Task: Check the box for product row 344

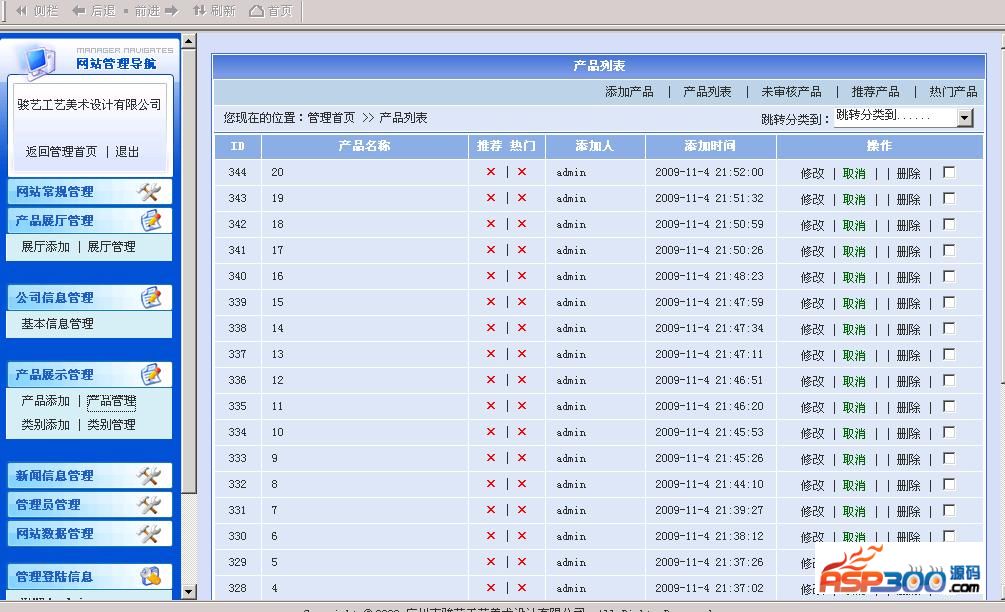Action: [x=949, y=172]
